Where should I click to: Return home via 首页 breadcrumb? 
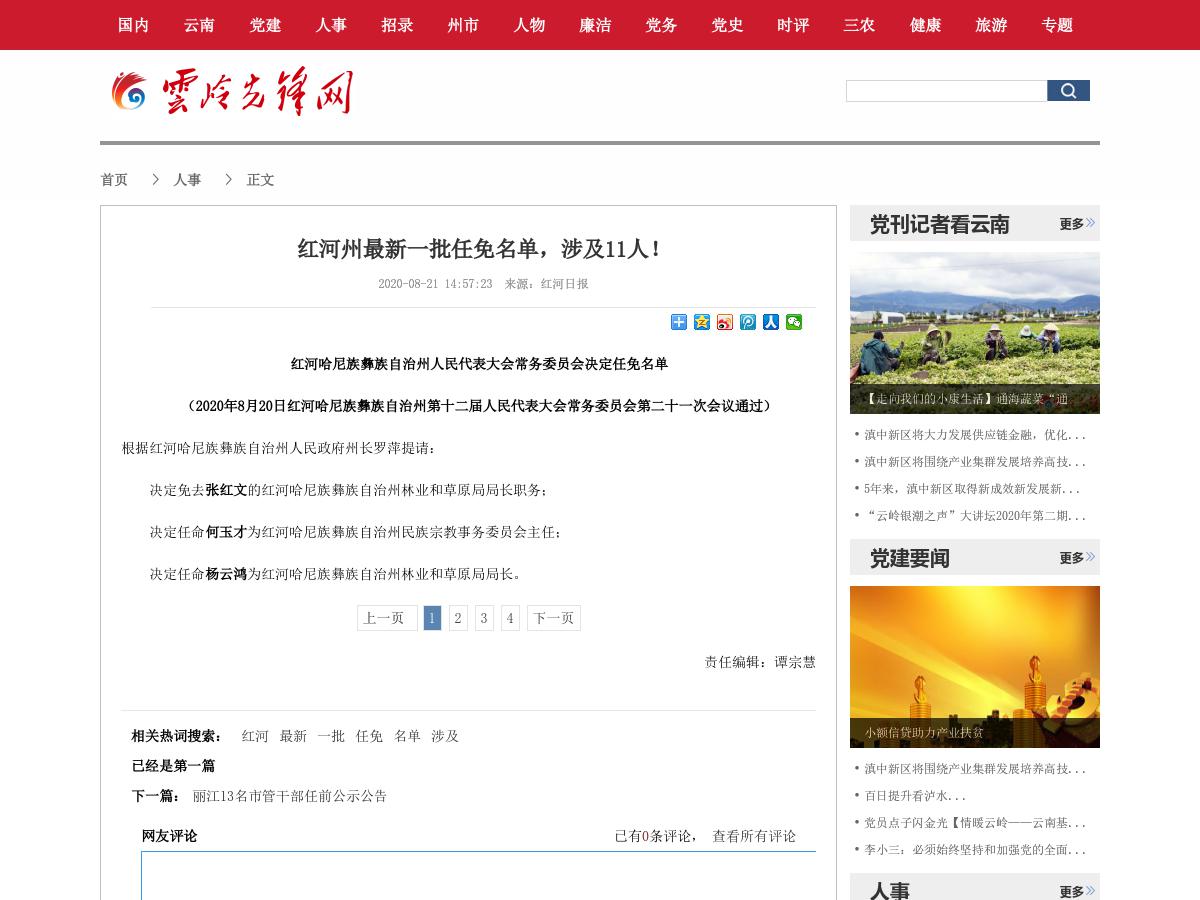pyautogui.click(x=114, y=179)
